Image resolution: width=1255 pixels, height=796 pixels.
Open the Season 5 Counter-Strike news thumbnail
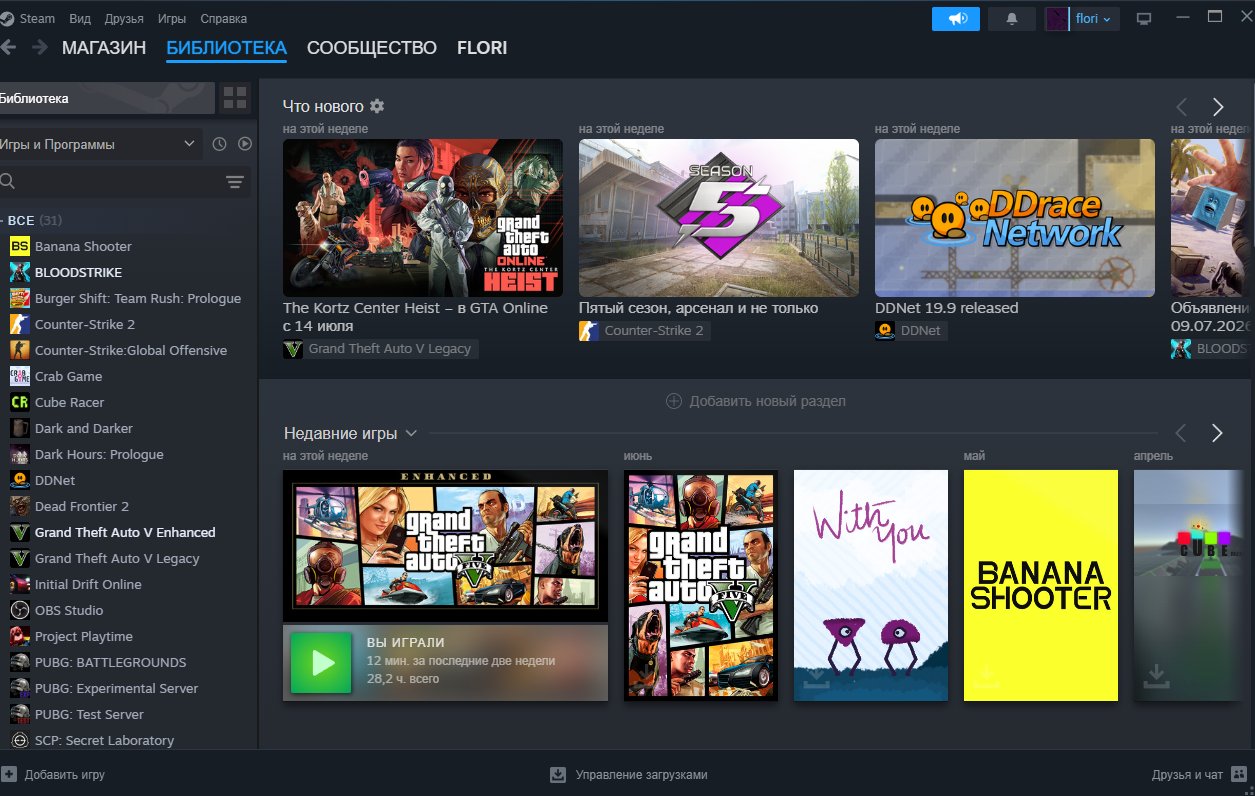click(719, 218)
